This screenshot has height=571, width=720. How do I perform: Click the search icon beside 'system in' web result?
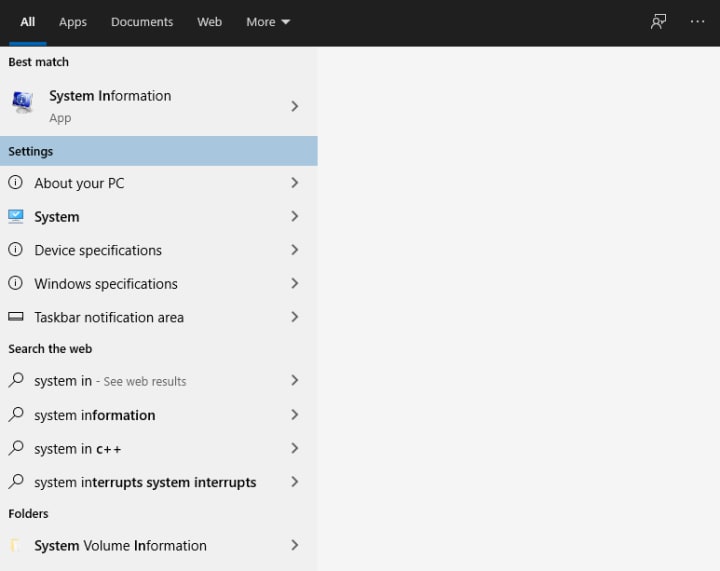[16, 381]
